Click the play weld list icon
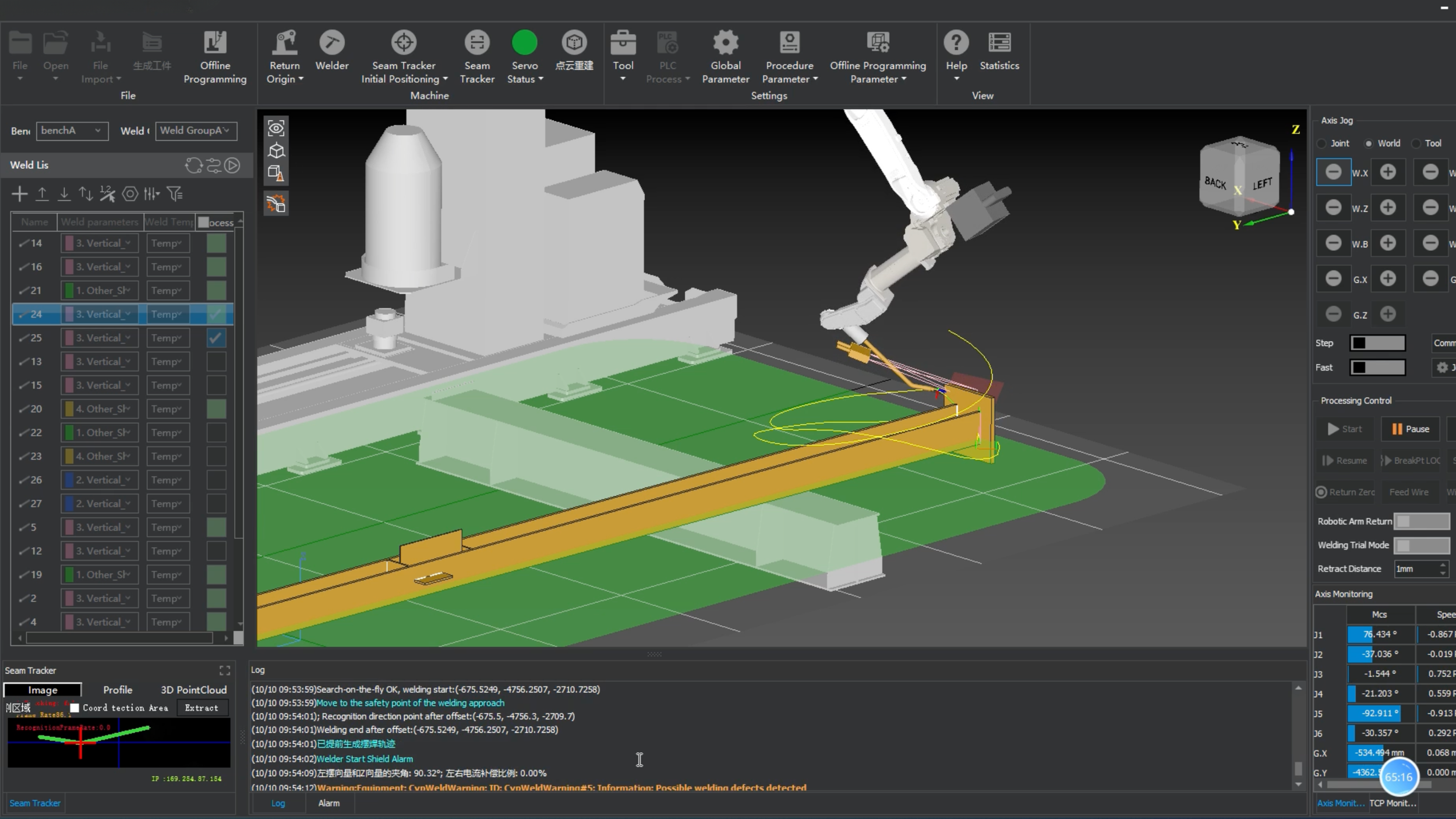1456x819 pixels. pos(232,165)
